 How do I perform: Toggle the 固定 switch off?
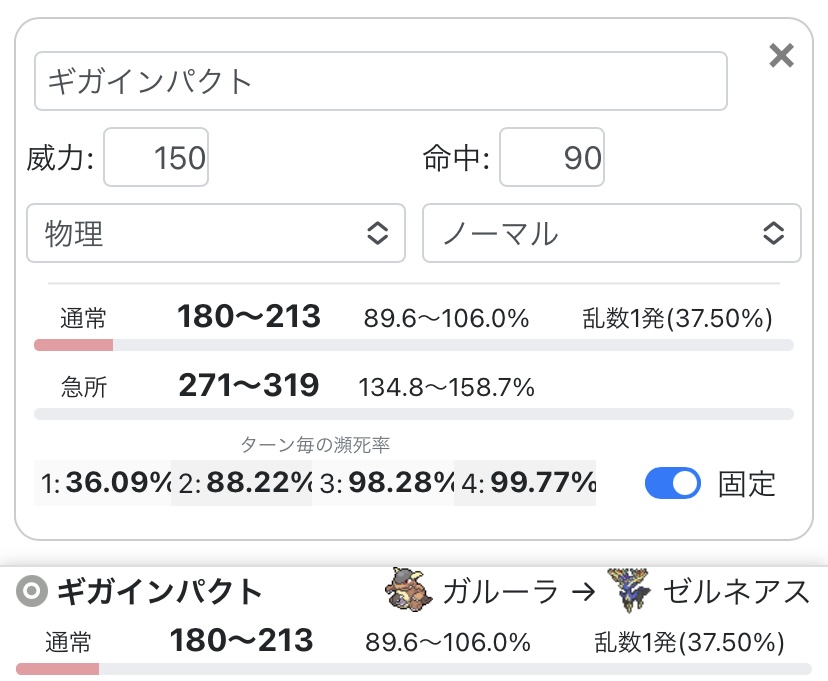click(672, 484)
